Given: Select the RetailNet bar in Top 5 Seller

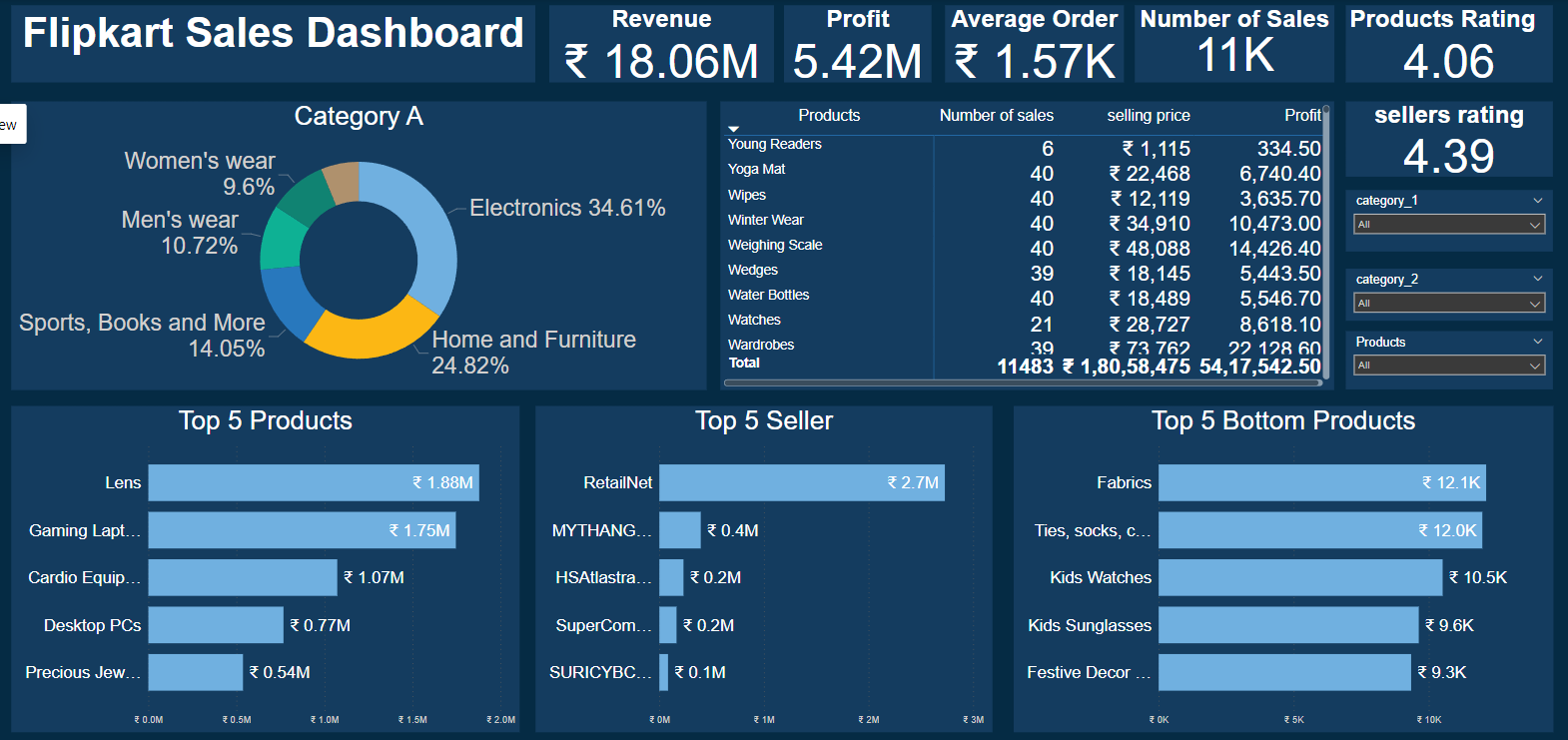Looking at the screenshot, I should [x=801, y=482].
